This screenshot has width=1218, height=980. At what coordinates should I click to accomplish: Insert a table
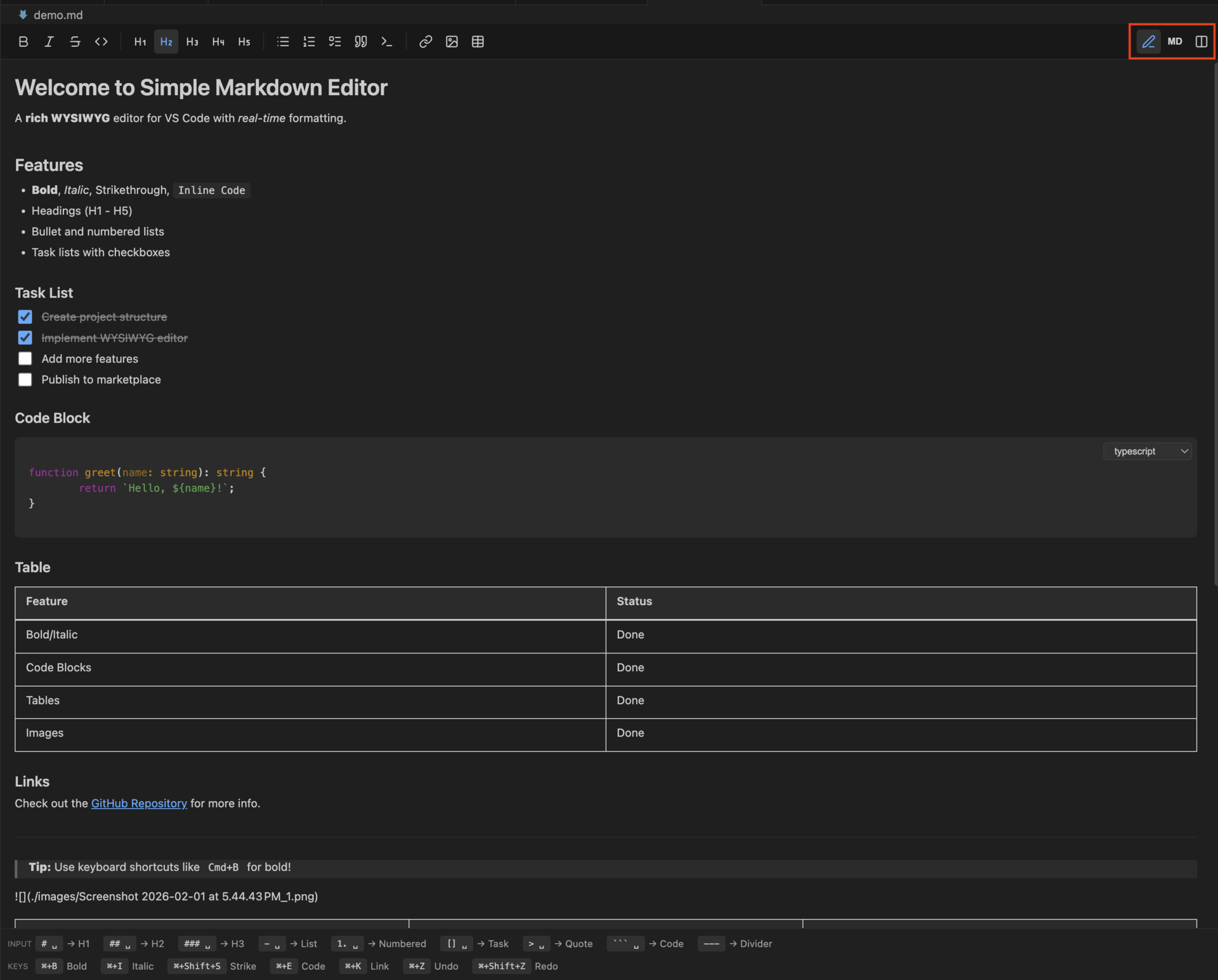click(478, 41)
